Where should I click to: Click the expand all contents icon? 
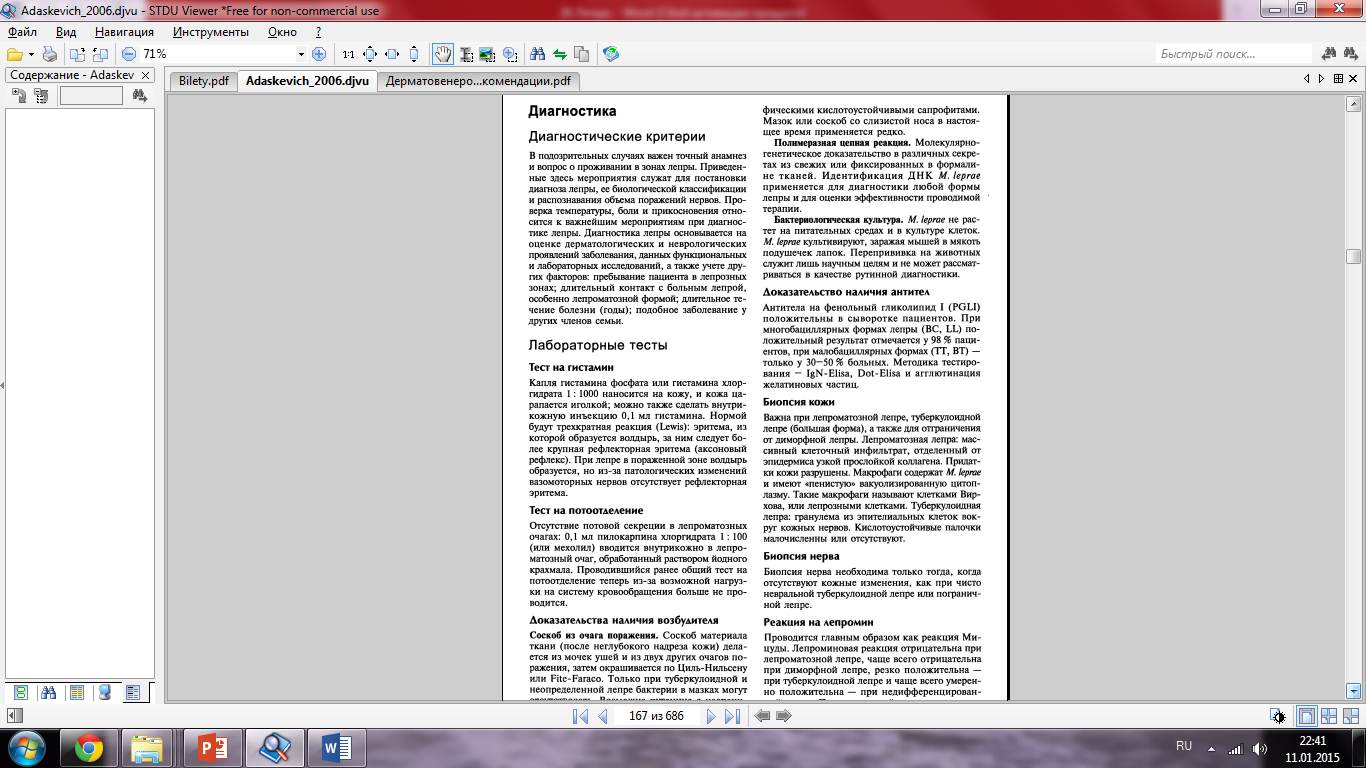tap(19, 96)
